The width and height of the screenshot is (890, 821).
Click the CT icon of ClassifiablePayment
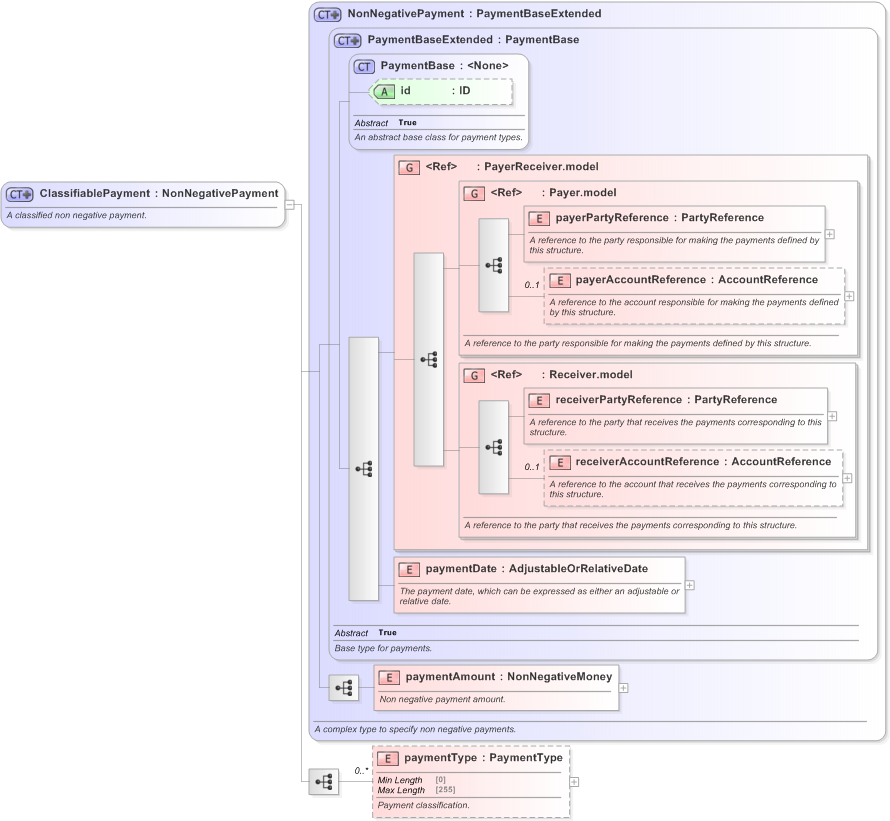click(20, 194)
